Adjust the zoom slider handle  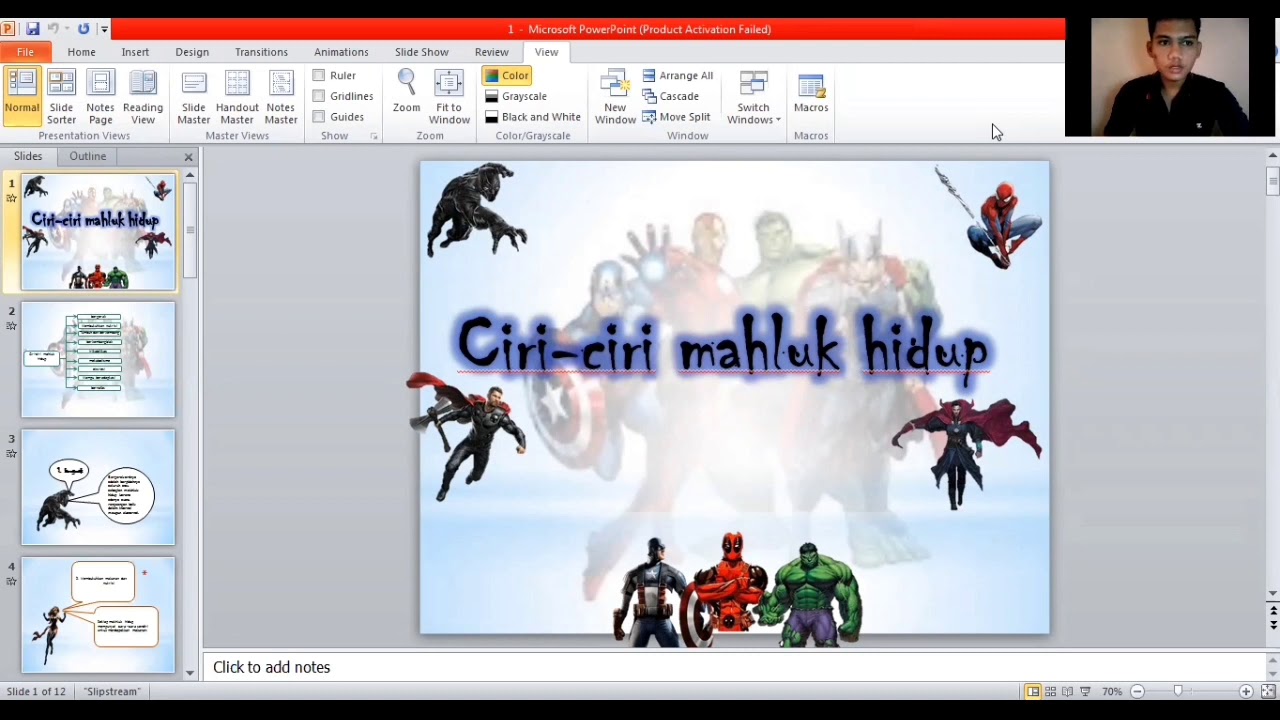click(x=1178, y=691)
